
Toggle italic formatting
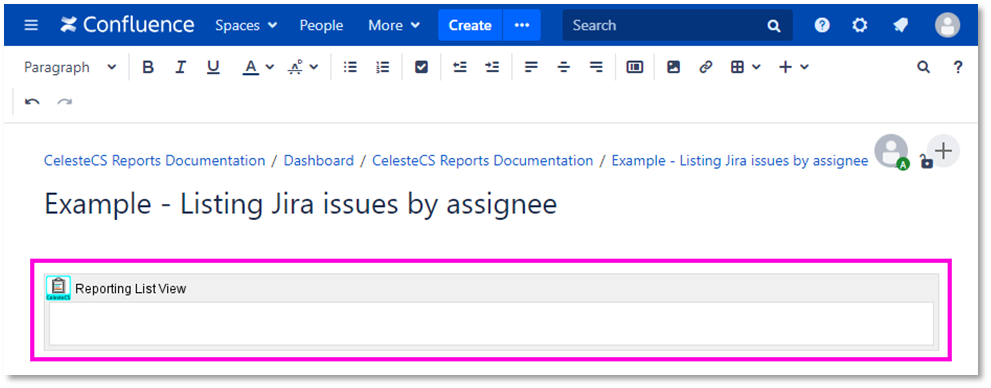pyautogui.click(x=181, y=67)
